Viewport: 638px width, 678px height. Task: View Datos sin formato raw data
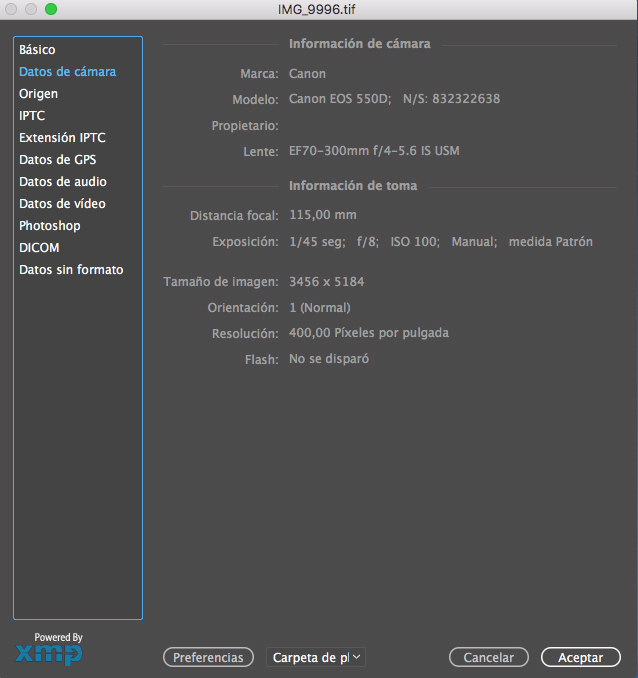tap(71, 270)
